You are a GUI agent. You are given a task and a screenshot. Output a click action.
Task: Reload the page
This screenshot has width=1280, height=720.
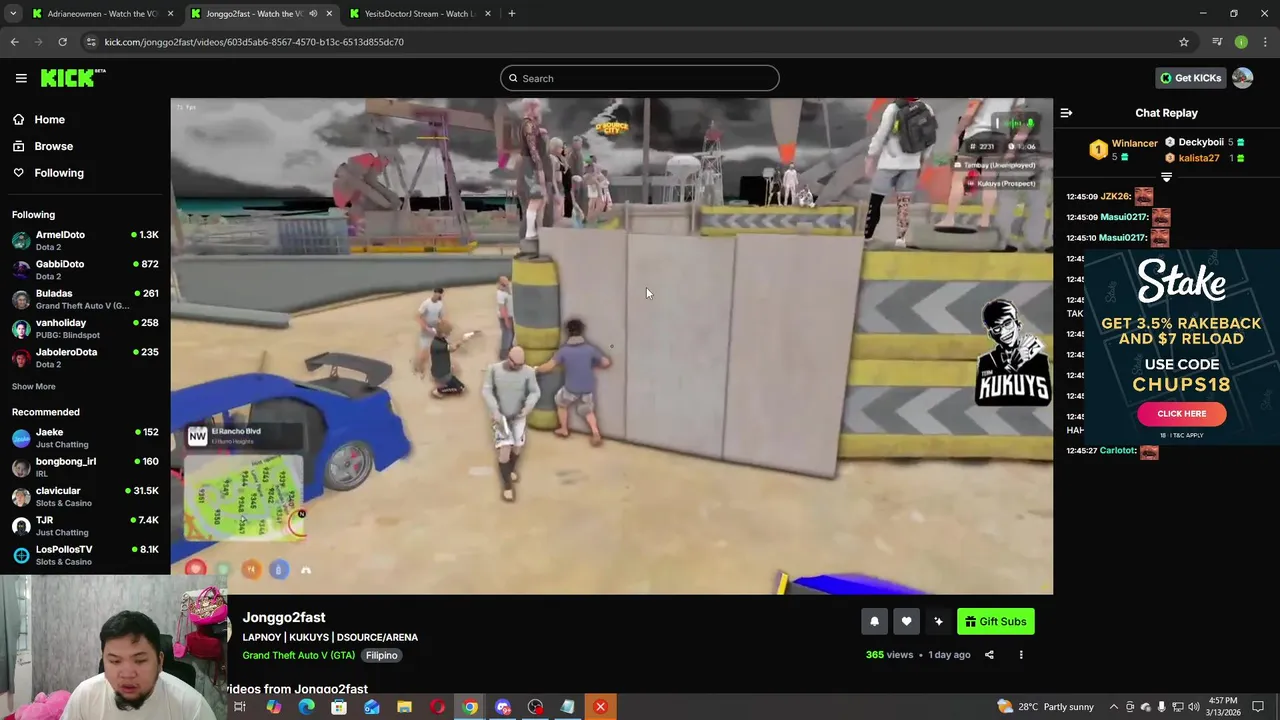coord(62,42)
